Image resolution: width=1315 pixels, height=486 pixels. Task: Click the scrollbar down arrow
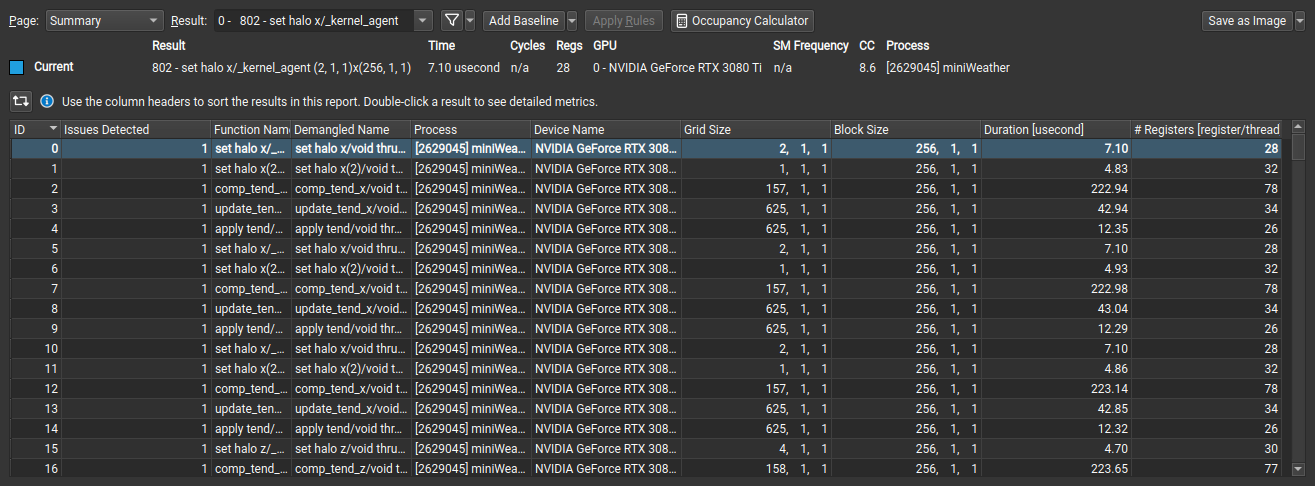[x=1298, y=468]
